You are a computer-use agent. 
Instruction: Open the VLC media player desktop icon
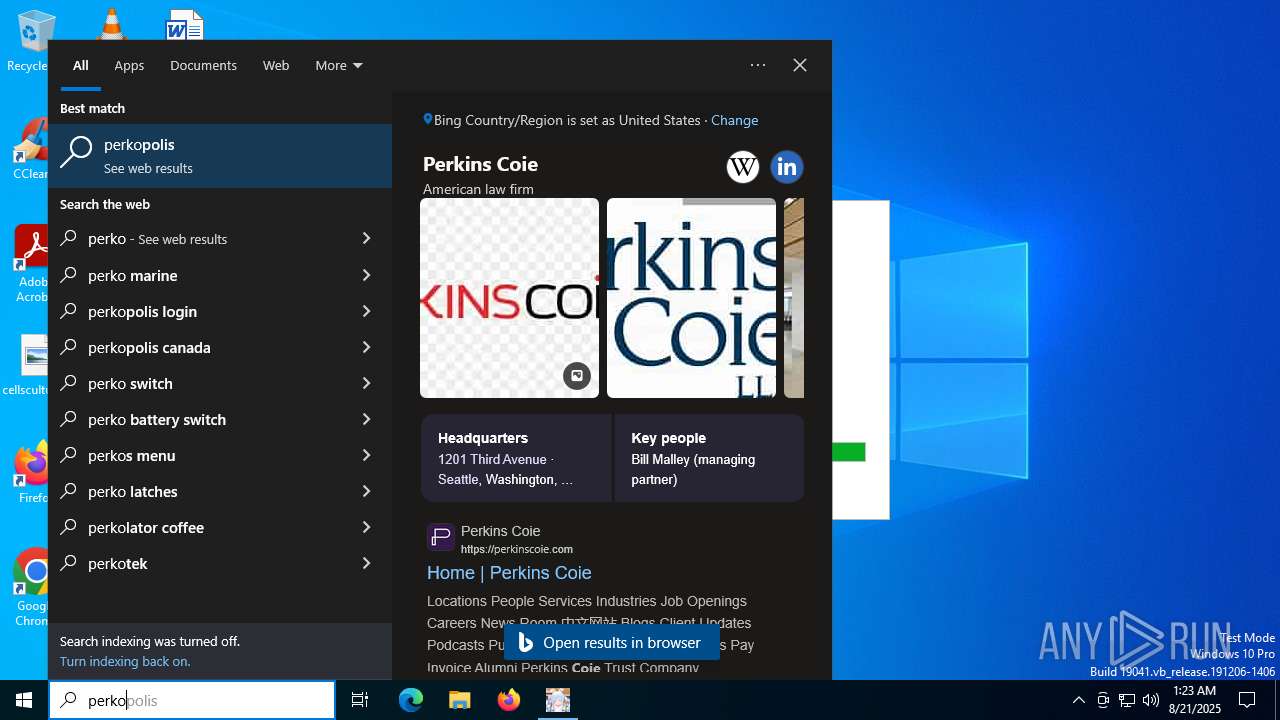[x=111, y=23]
